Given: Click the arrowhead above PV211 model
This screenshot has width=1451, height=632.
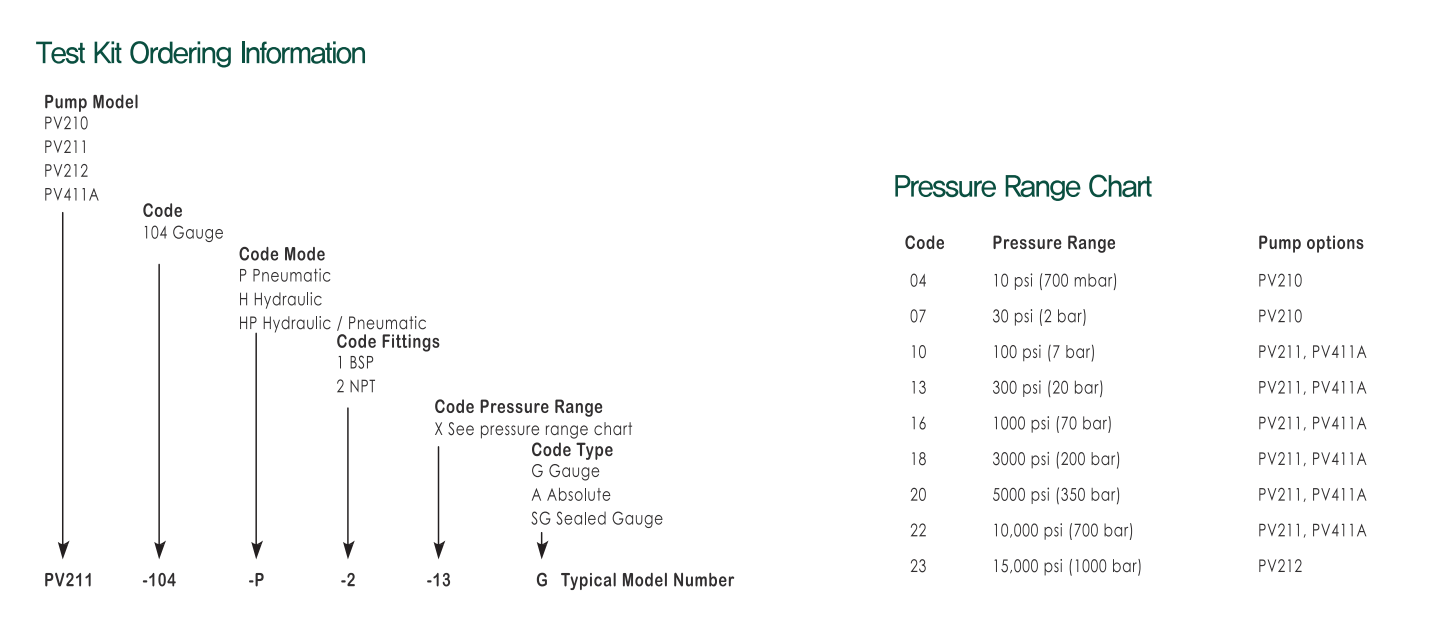Looking at the screenshot, I should point(63,550).
